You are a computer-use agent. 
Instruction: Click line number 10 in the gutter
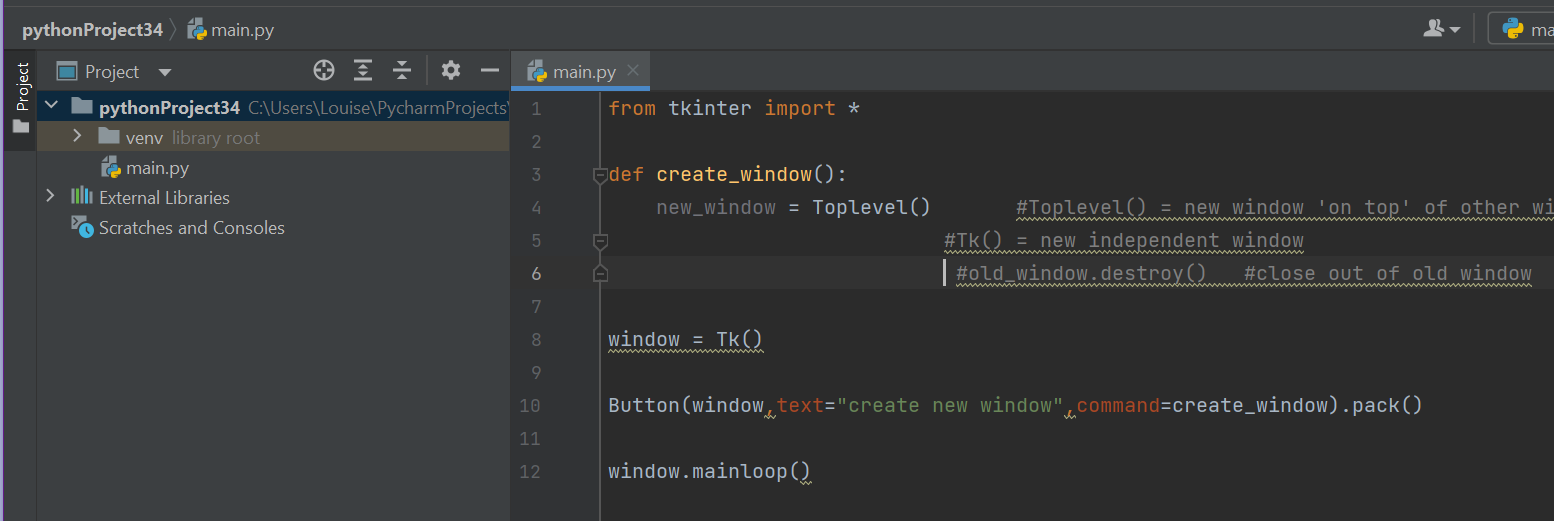tap(530, 406)
